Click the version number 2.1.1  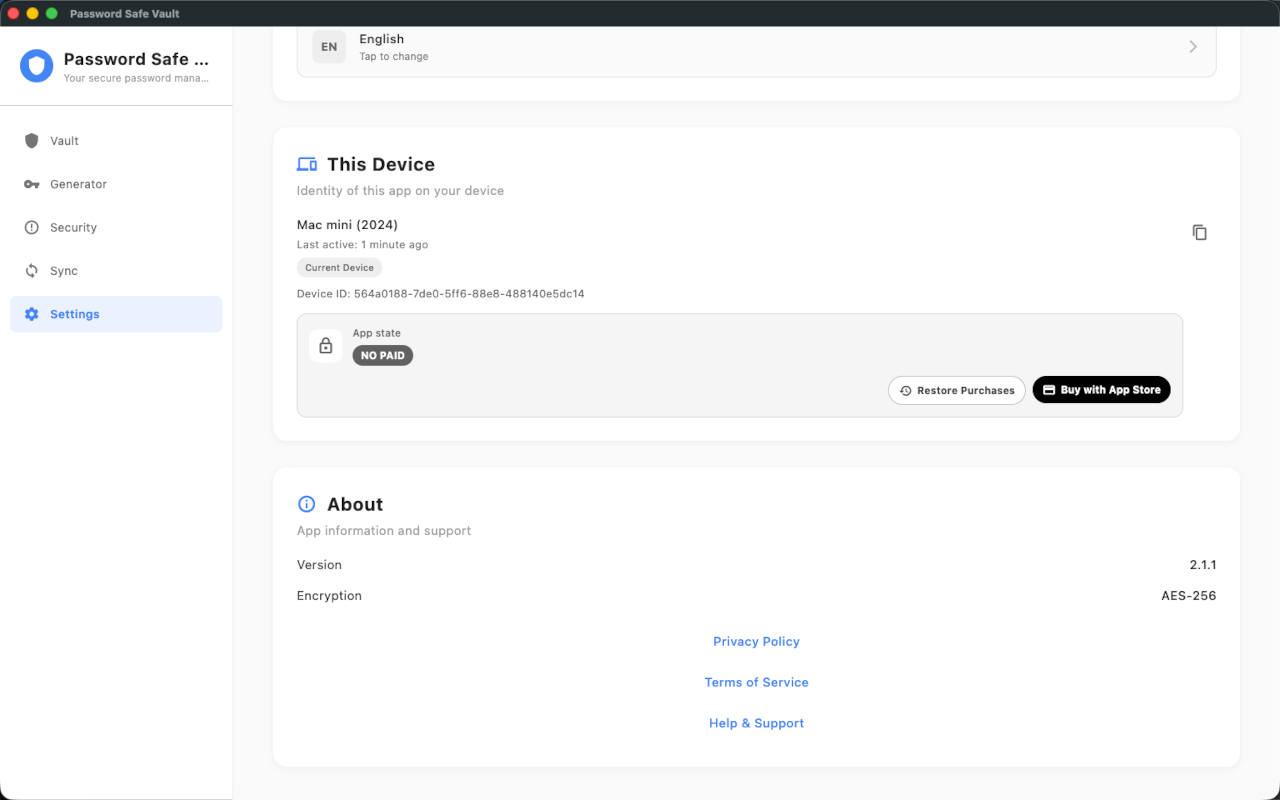1203,565
